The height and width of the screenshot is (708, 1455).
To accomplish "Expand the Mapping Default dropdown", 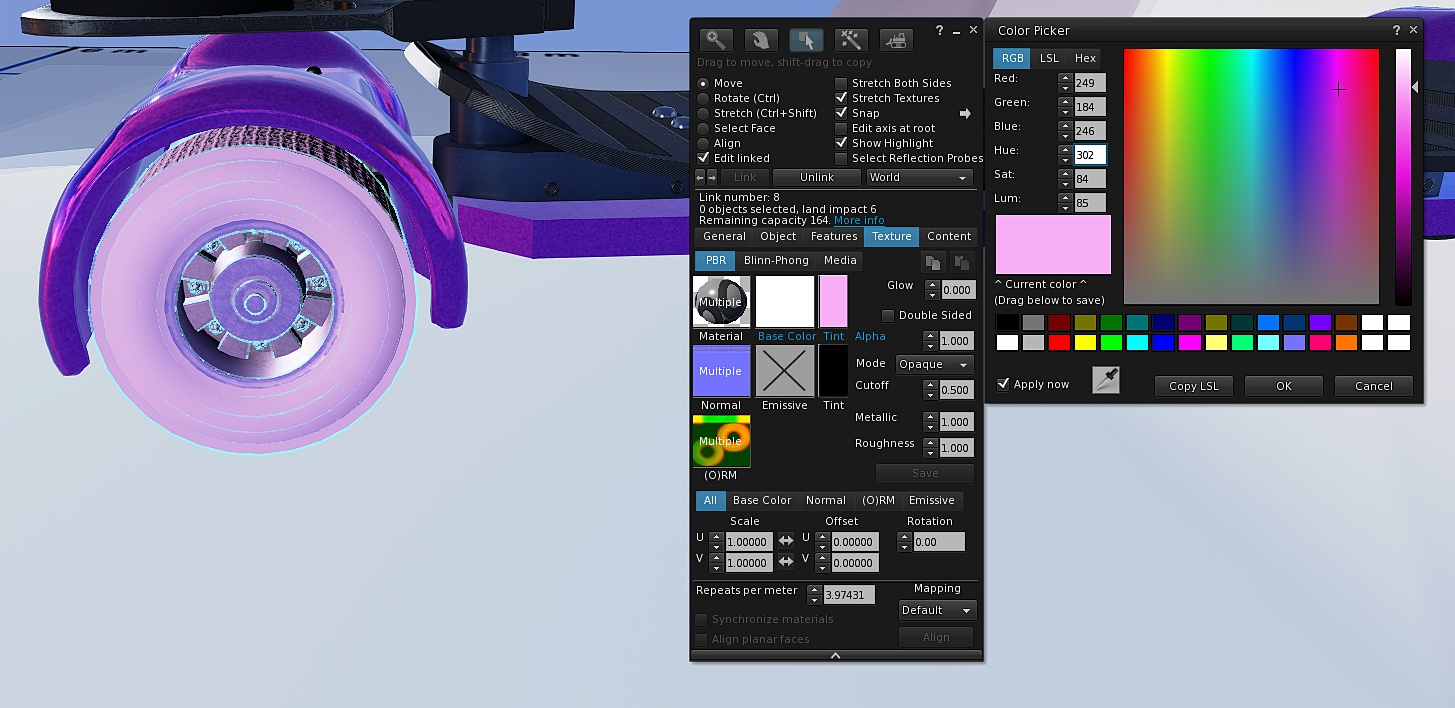I will pos(936,610).
